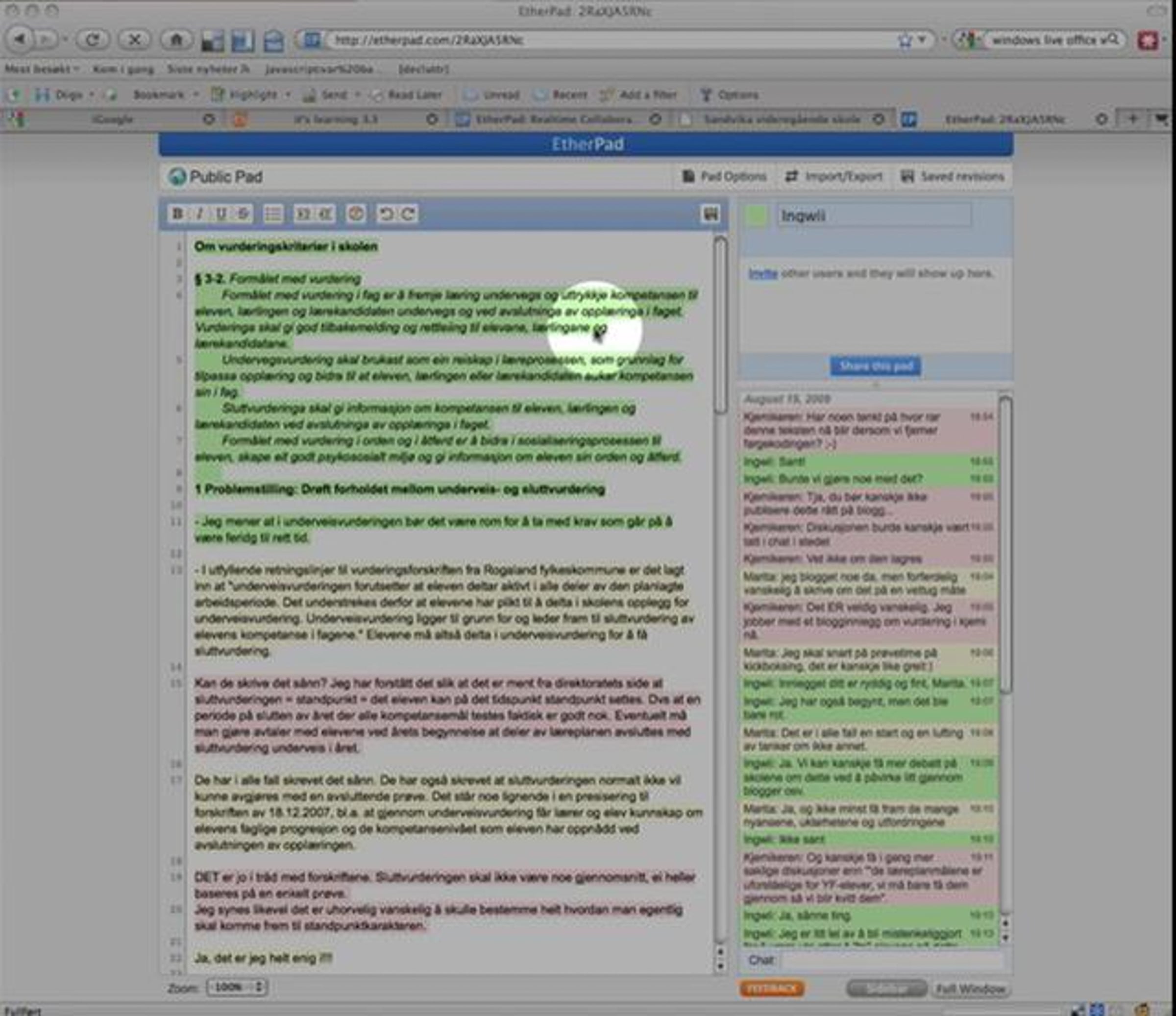Expand the Bookmark dropdown arrow in the Diigo toolbar

[196, 95]
